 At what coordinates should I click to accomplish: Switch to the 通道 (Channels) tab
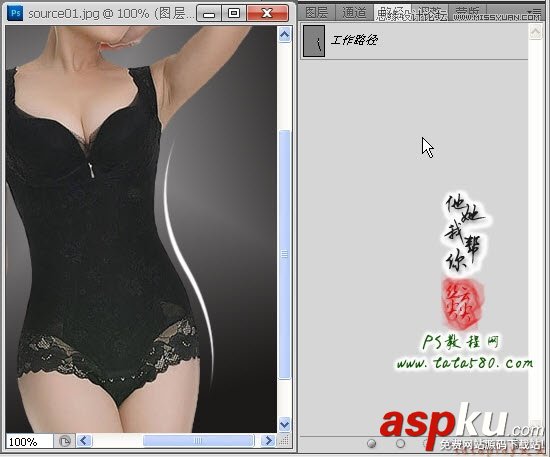[x=354, y=13]
